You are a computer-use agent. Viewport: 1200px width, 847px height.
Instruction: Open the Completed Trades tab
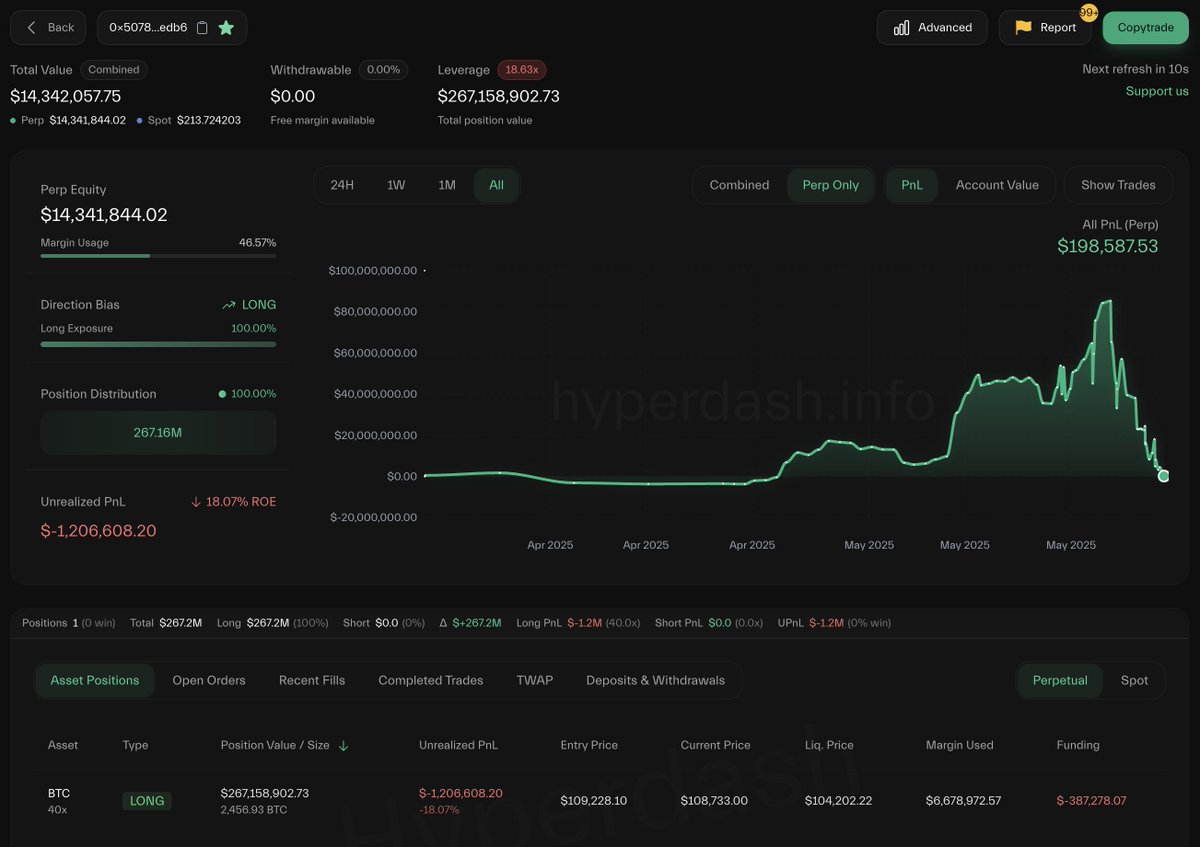pyautogui.click(x=431, y=680)
